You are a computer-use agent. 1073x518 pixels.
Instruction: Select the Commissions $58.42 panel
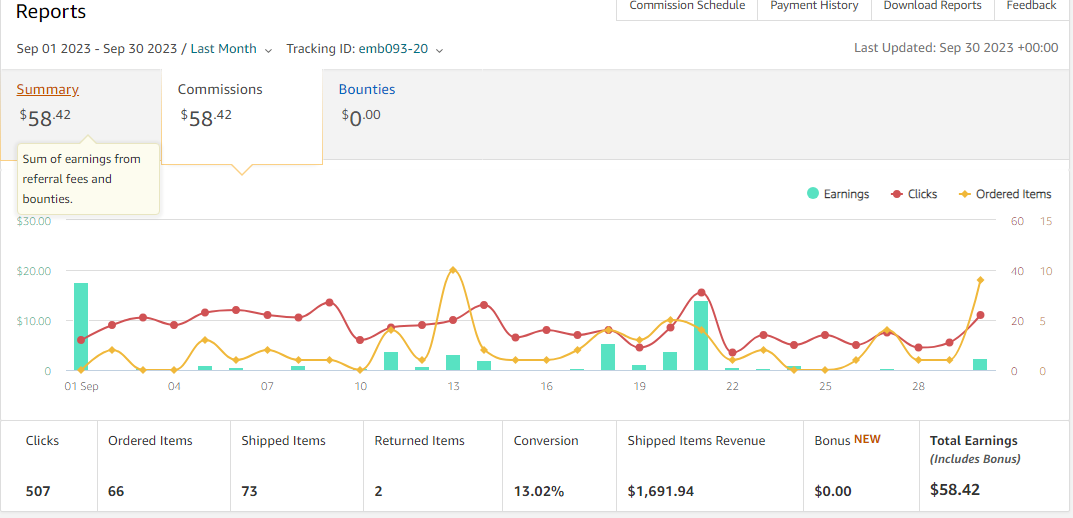[x=242, y=116]
